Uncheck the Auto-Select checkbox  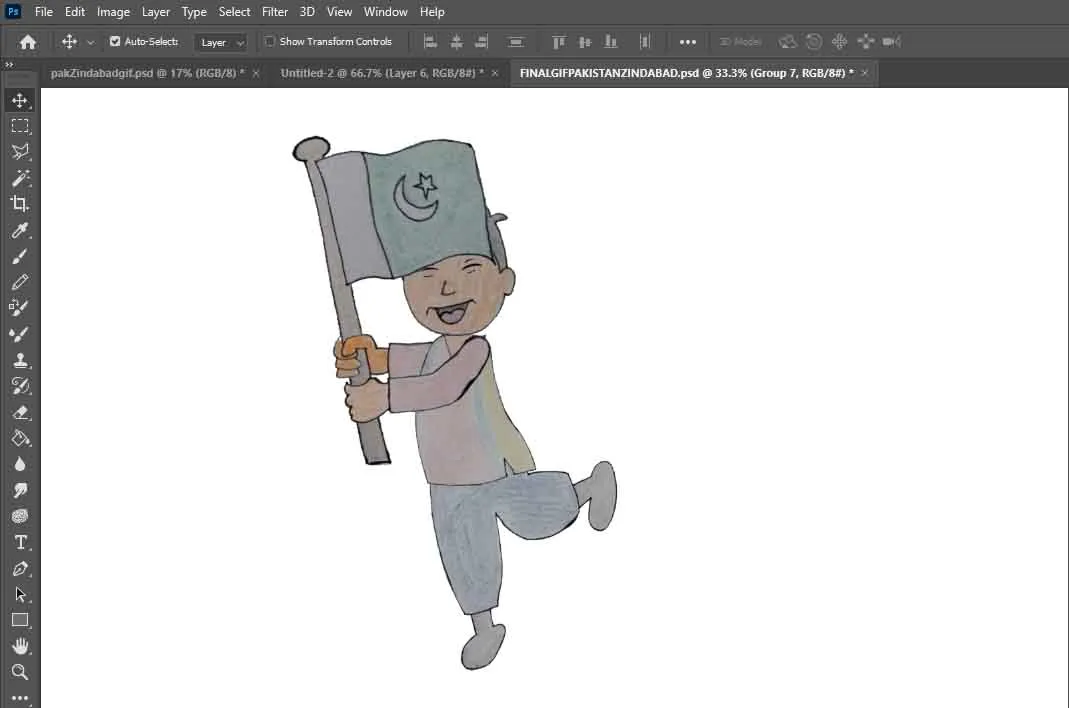pyautogui.click(x=115, y=42)
